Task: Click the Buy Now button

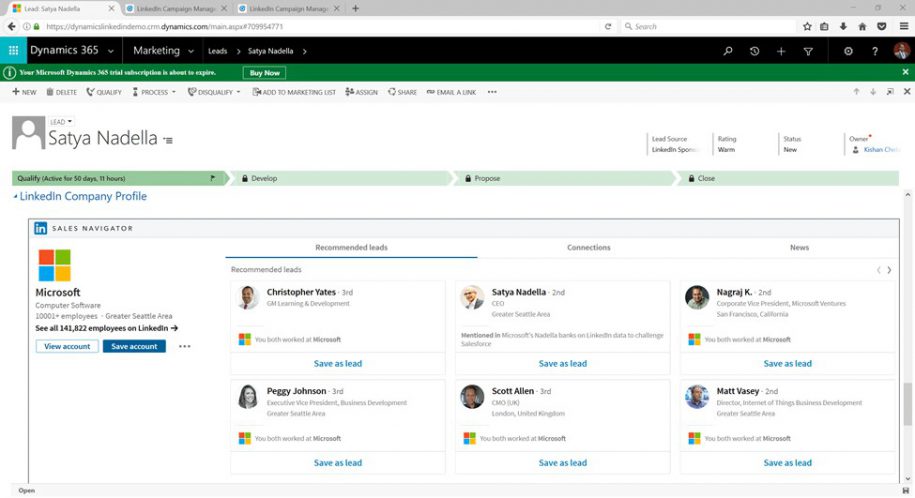Action: tap(264, 73)
